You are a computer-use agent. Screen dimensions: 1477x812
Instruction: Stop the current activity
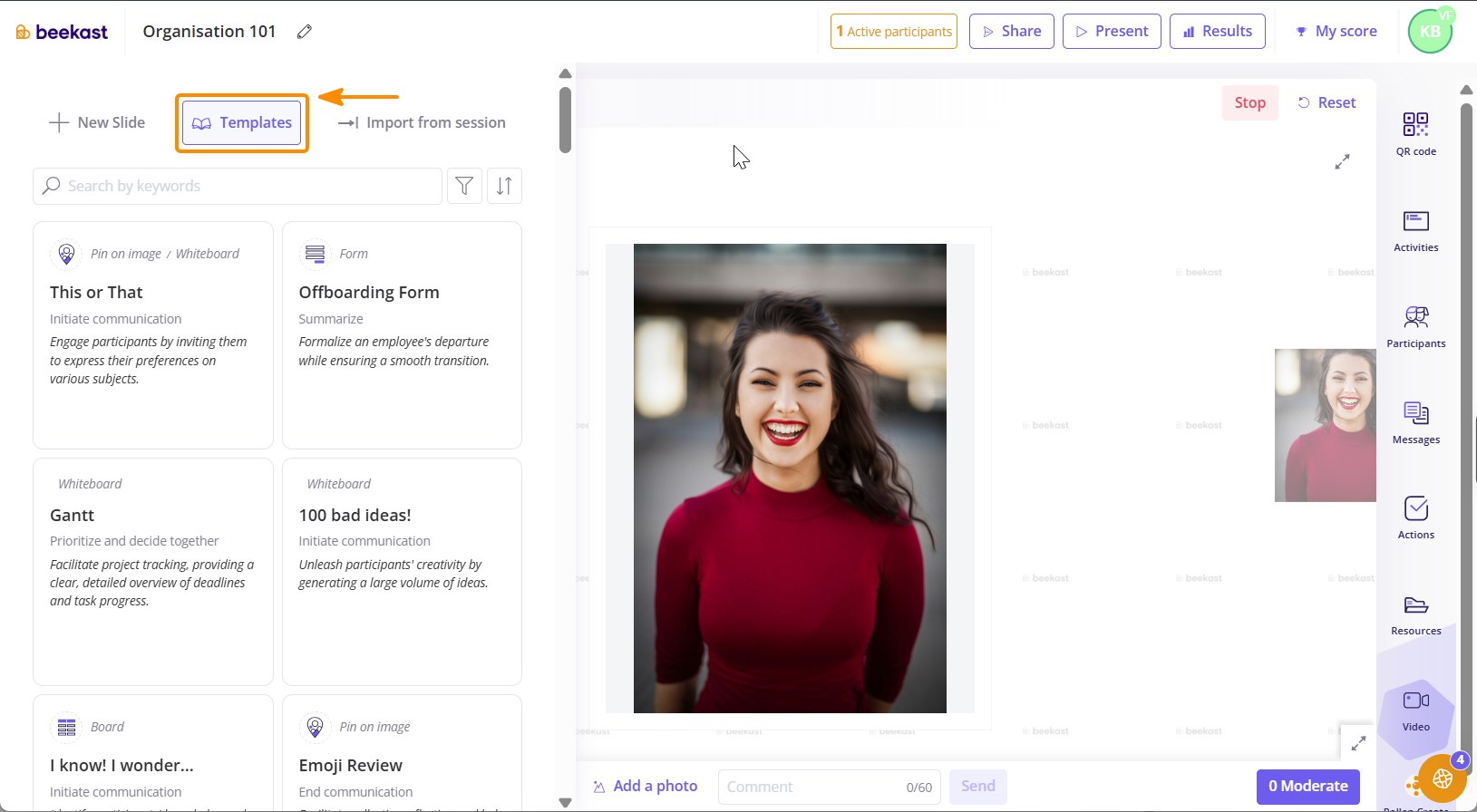(x=1249, y=102)
